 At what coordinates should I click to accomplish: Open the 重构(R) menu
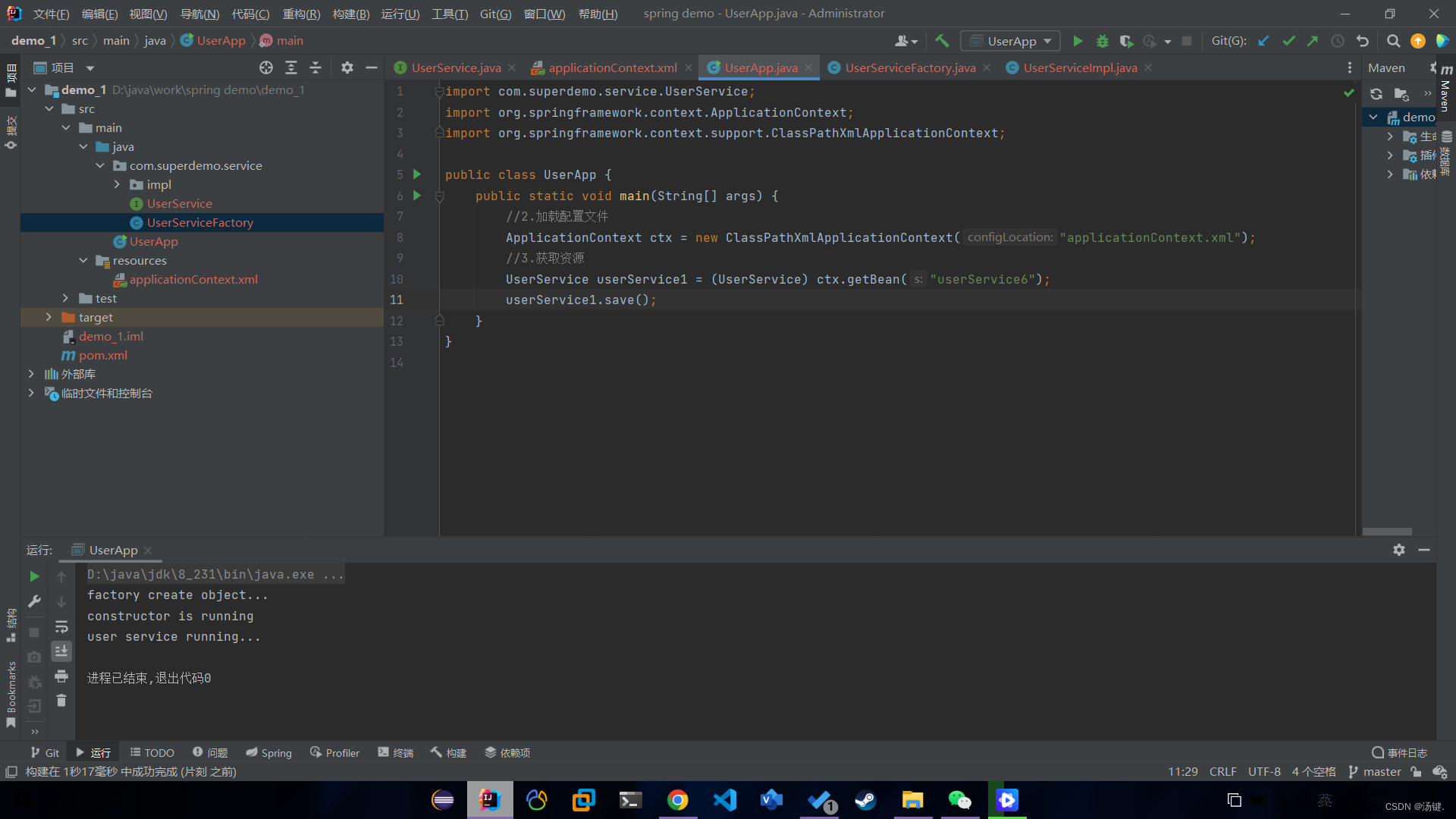tap(301, 14)
